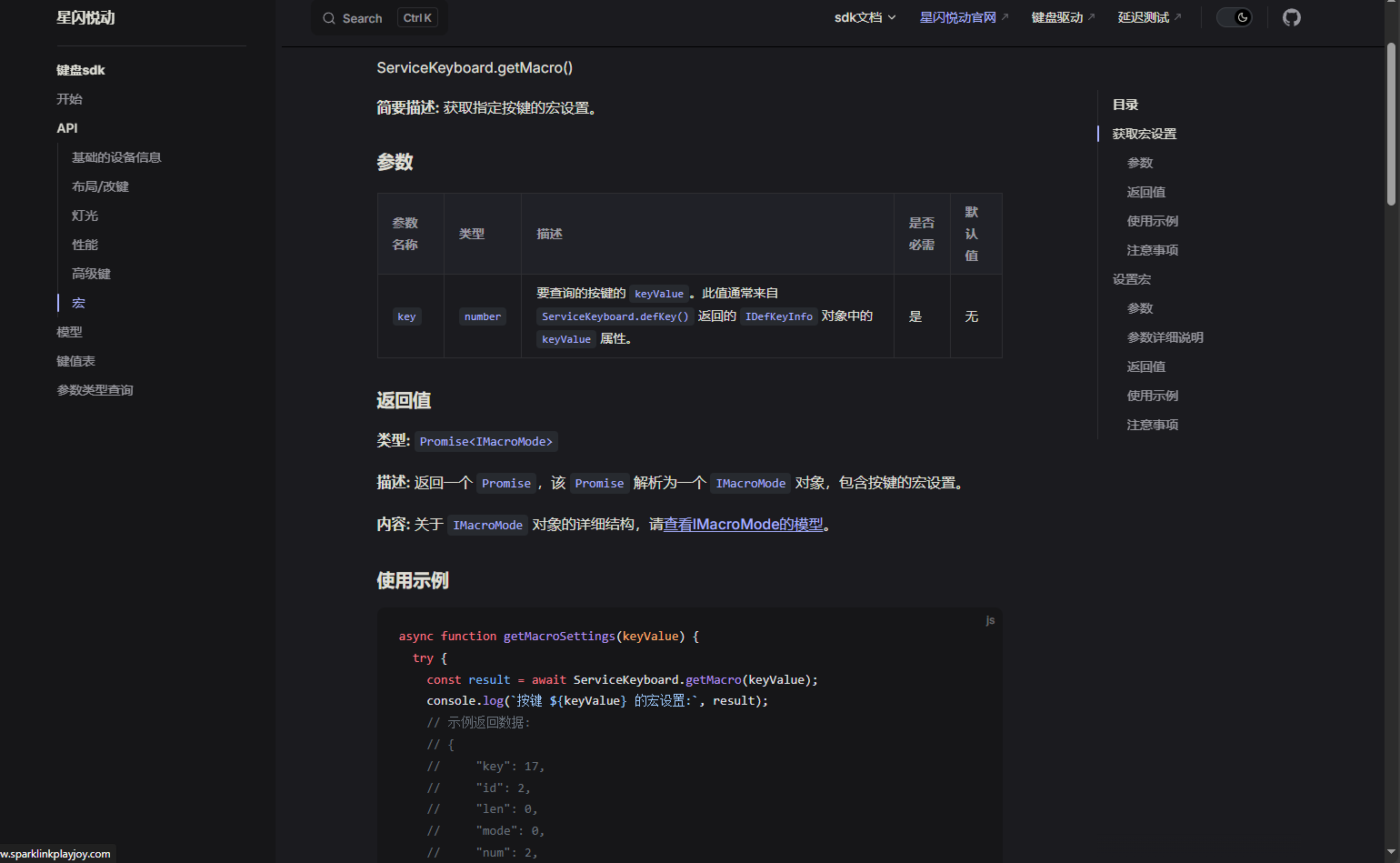This screenshot has height=863, width=1400.
Task: Click the 使用示例 section heading
Action: tap(413, 580)
